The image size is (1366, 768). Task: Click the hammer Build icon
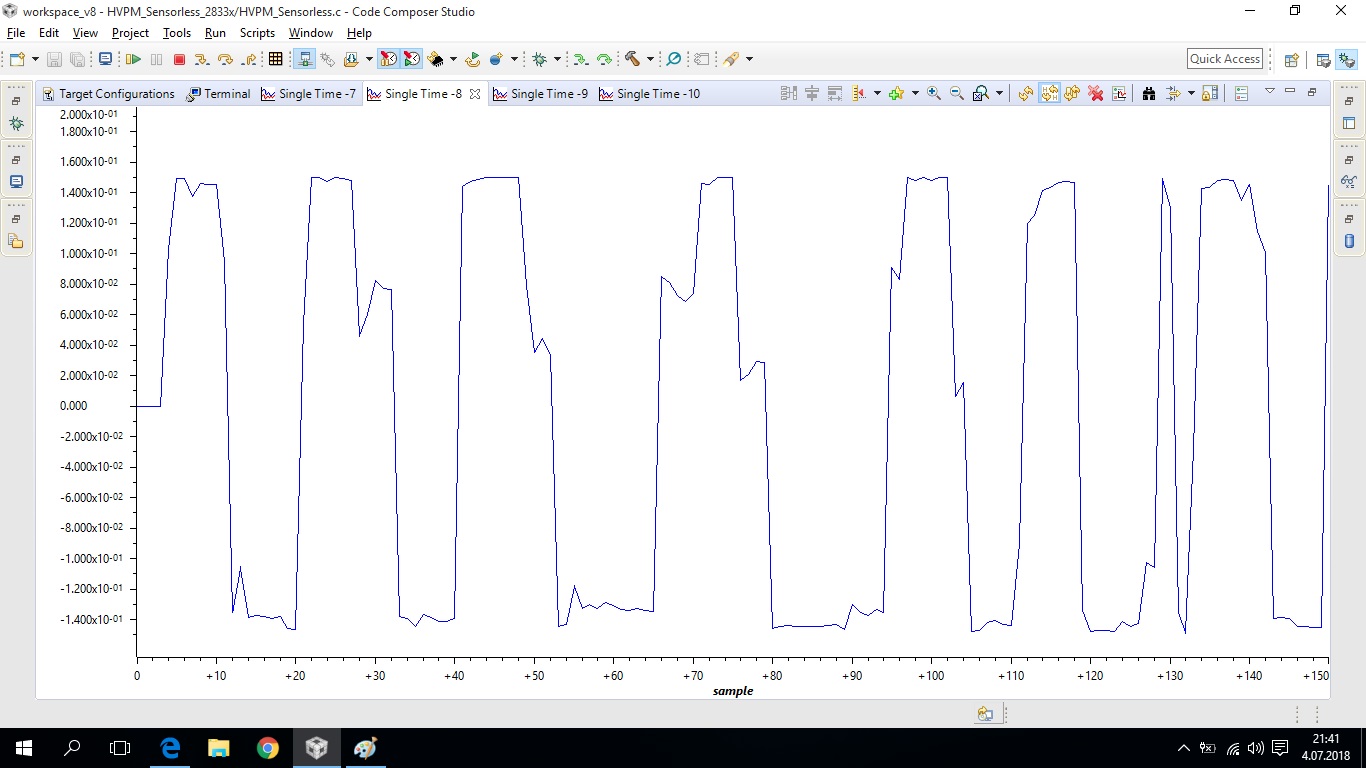point(632,60)
